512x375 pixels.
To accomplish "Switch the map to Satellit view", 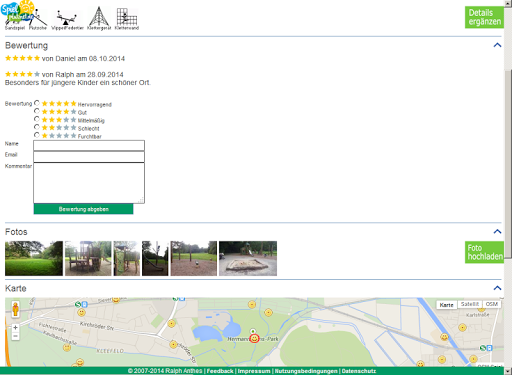I will coord(470,304).
